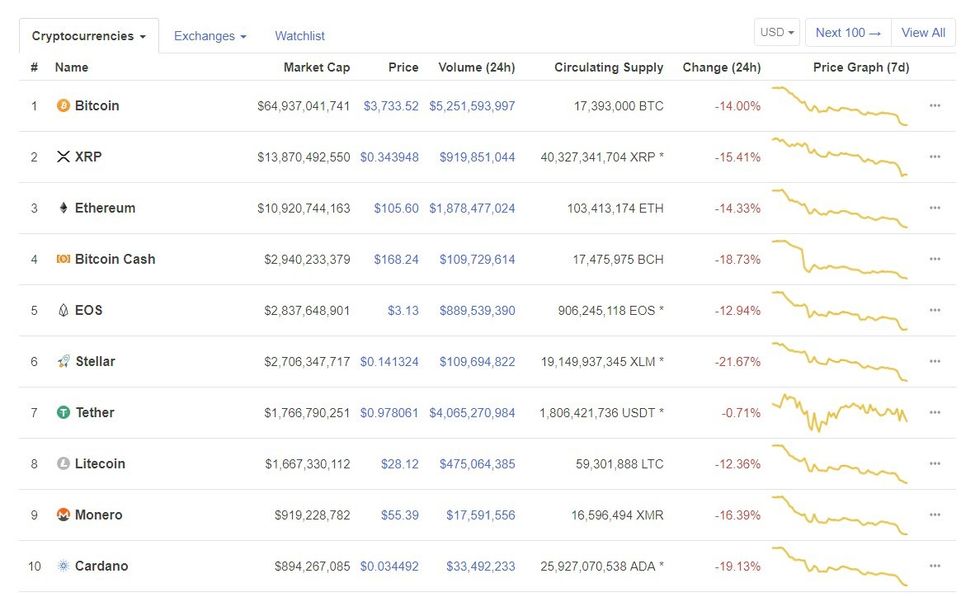Screen dimensions: 980x596
Task: Click the View All button
Action: click(923, 32)
